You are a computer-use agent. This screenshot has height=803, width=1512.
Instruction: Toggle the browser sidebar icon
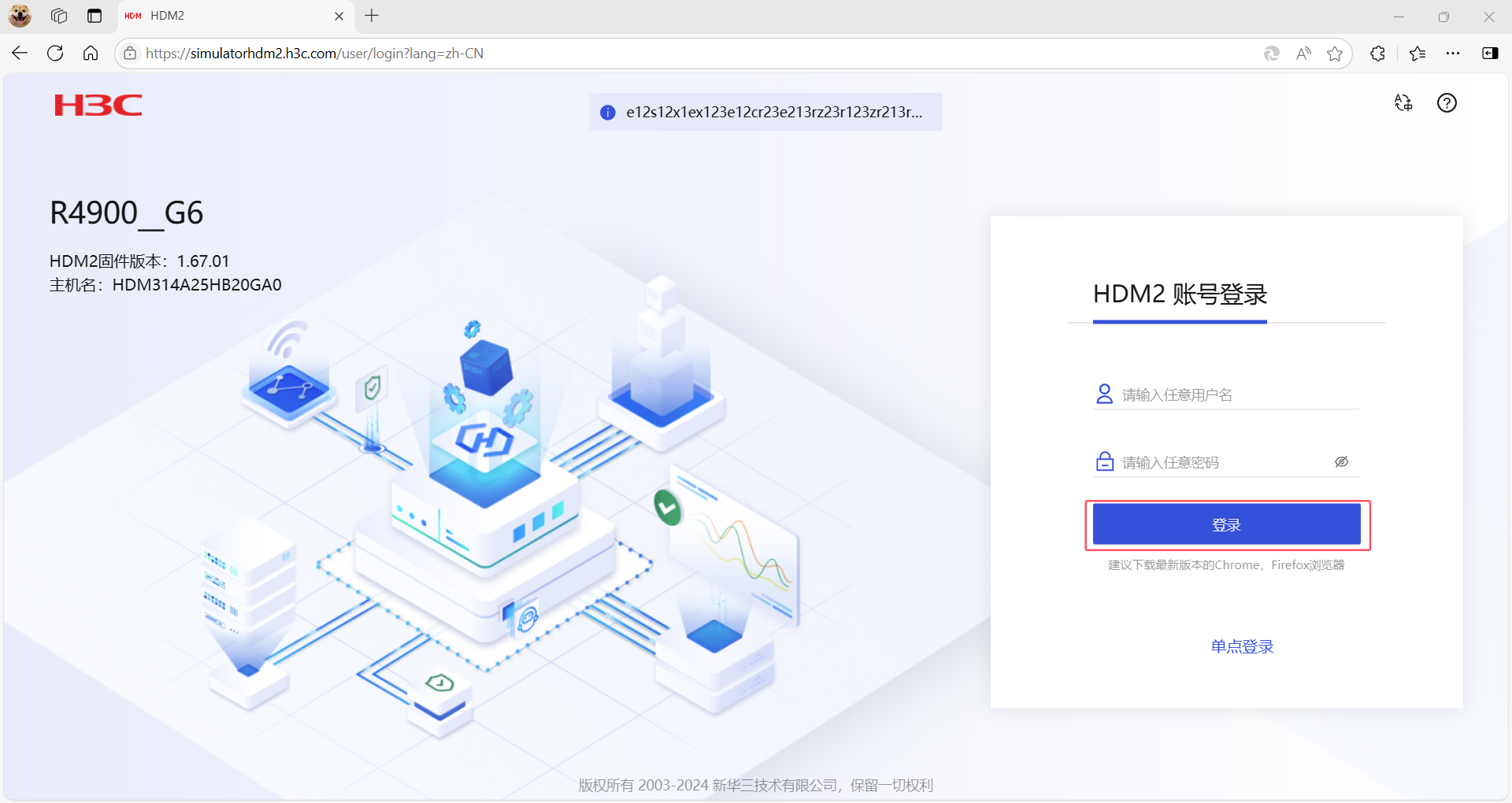(1490, 54)
